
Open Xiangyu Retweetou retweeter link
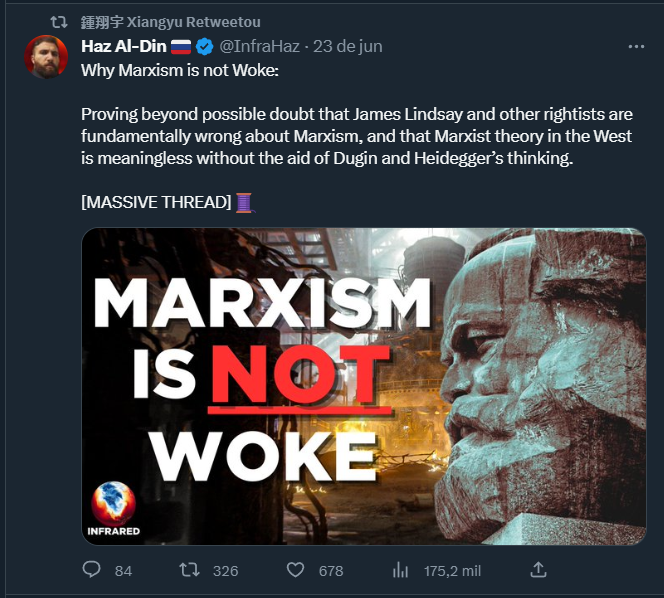[171, 22]
